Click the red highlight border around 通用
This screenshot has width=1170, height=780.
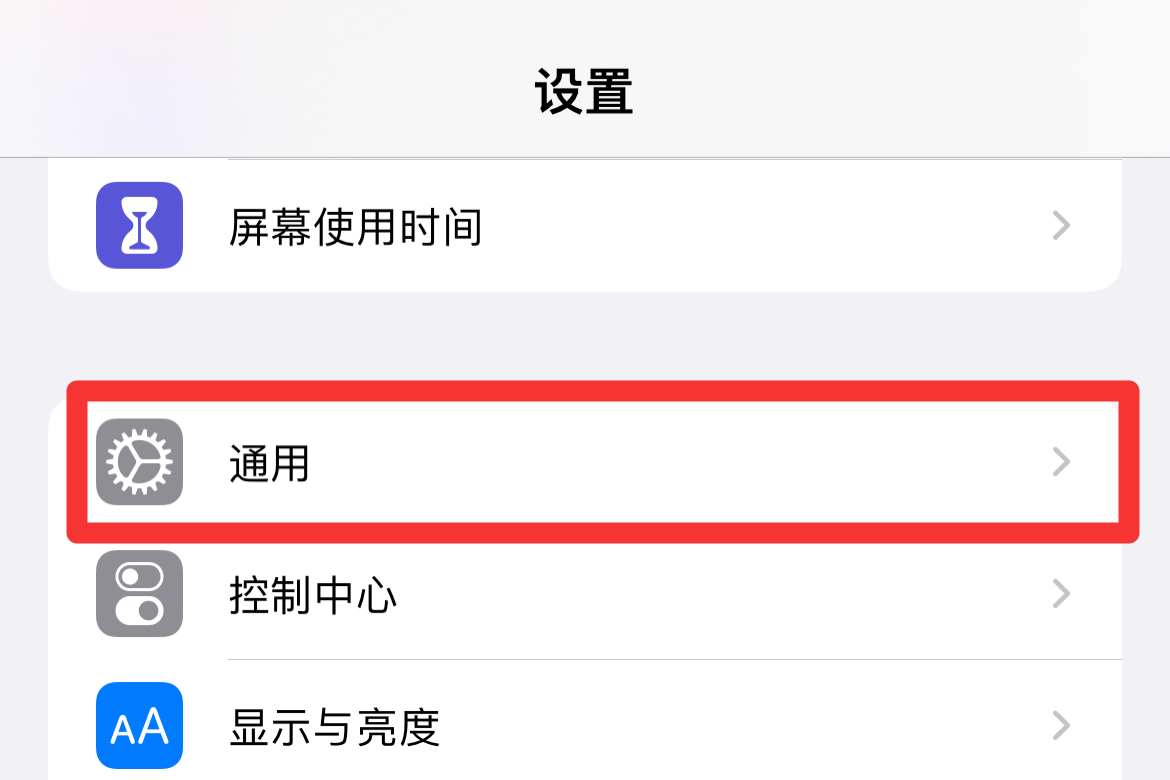603,392
